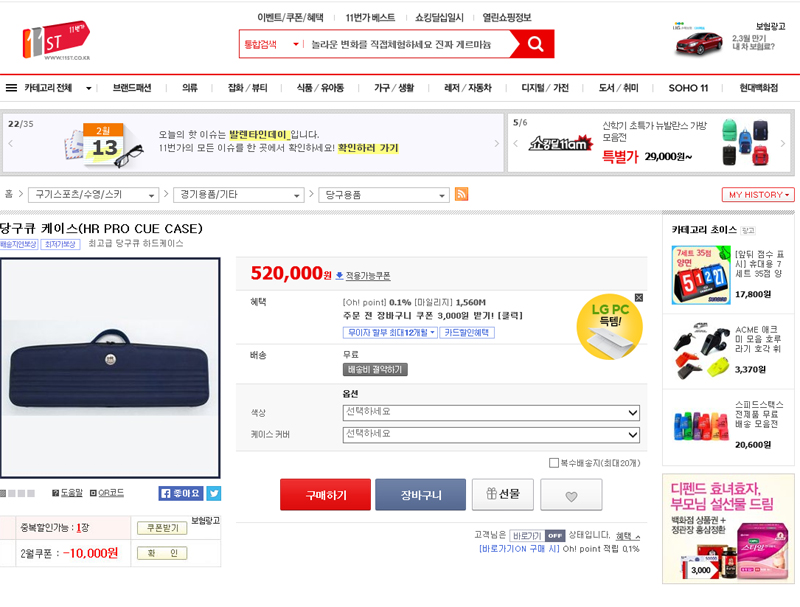Expand the 색상 option dropdown
This screenshot has height=607, width=800.
point(491,413)
